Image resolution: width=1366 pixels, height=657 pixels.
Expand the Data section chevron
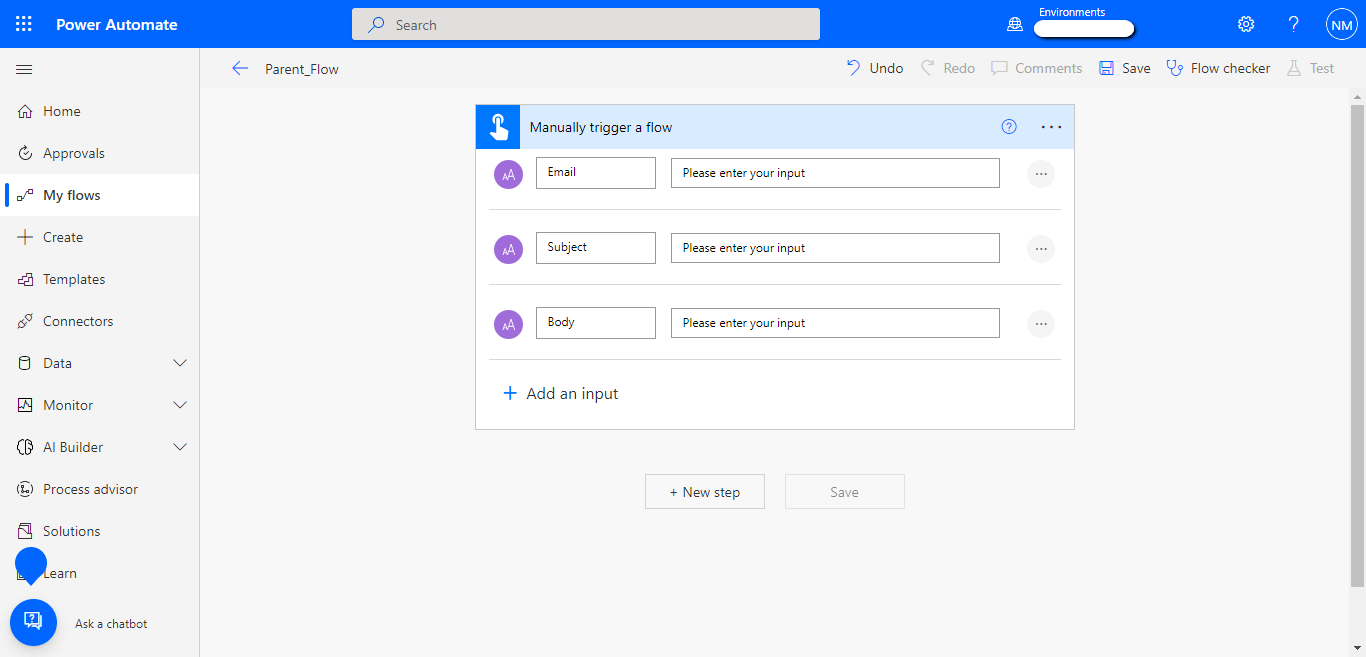pyautogui.click(x=180, y=363)
